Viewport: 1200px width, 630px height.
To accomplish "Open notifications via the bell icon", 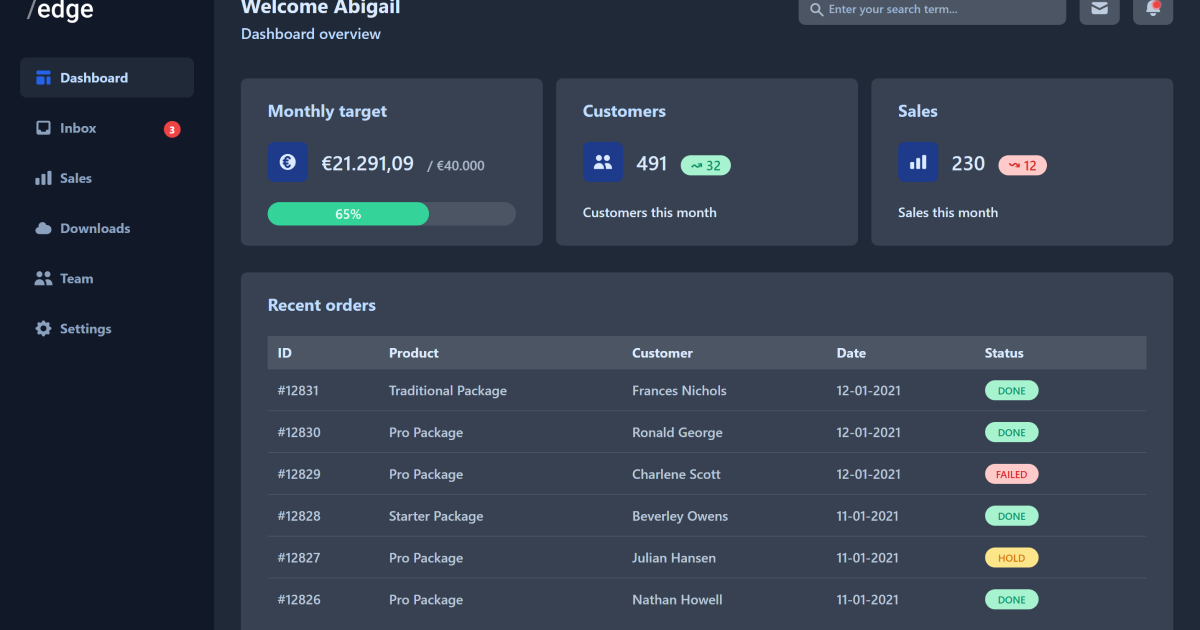I will point(1153,9).
